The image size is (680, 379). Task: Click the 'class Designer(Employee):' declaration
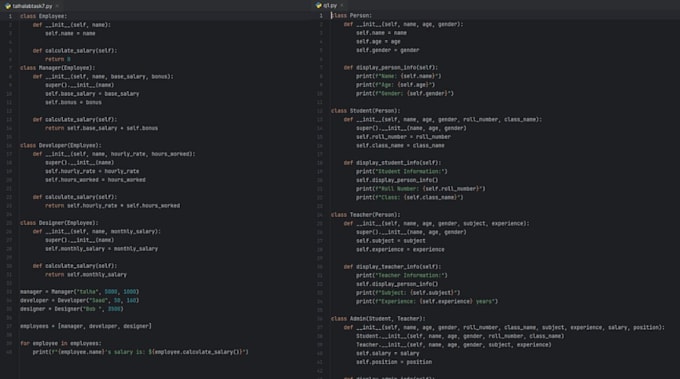[x=59, y=223]
